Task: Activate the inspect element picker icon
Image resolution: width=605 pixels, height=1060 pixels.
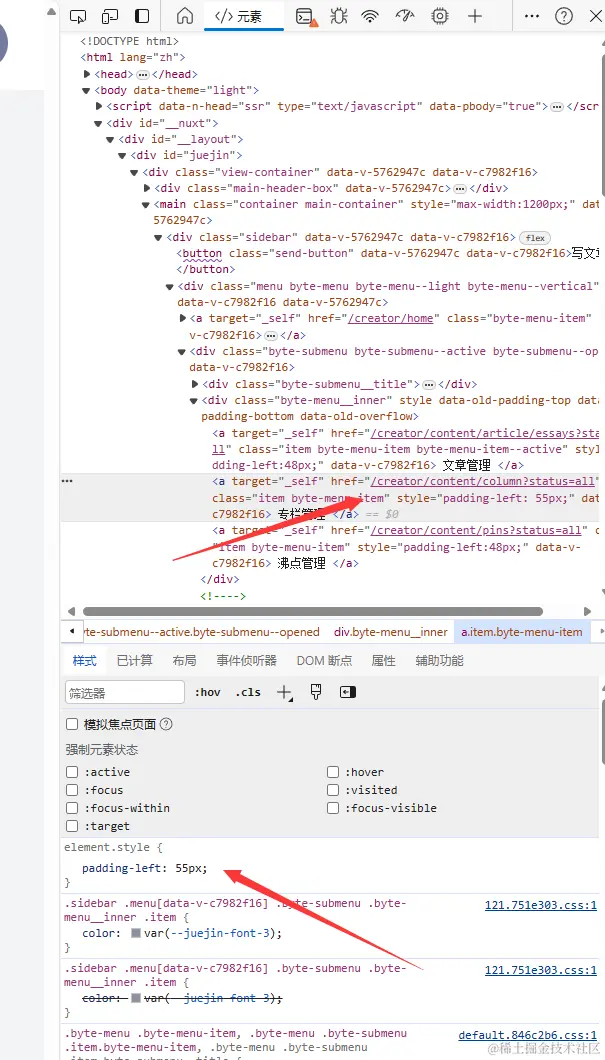Action: tap(78, 16)
